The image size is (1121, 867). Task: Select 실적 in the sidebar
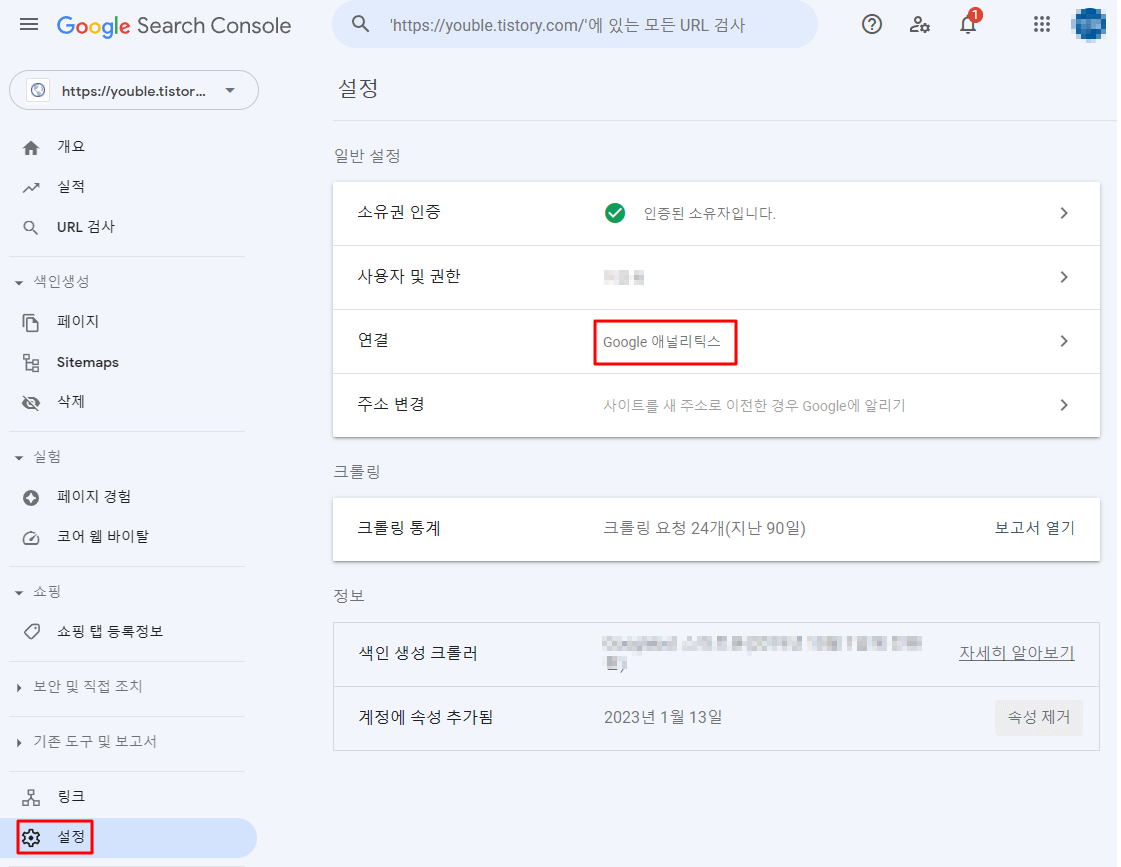(x=70, y=186)
